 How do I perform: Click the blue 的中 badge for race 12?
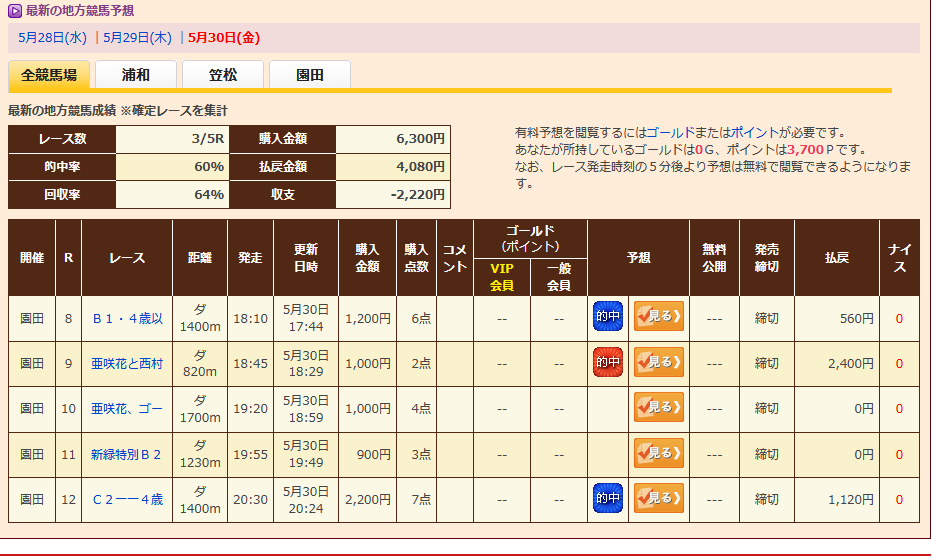click(x=607, y=498)
